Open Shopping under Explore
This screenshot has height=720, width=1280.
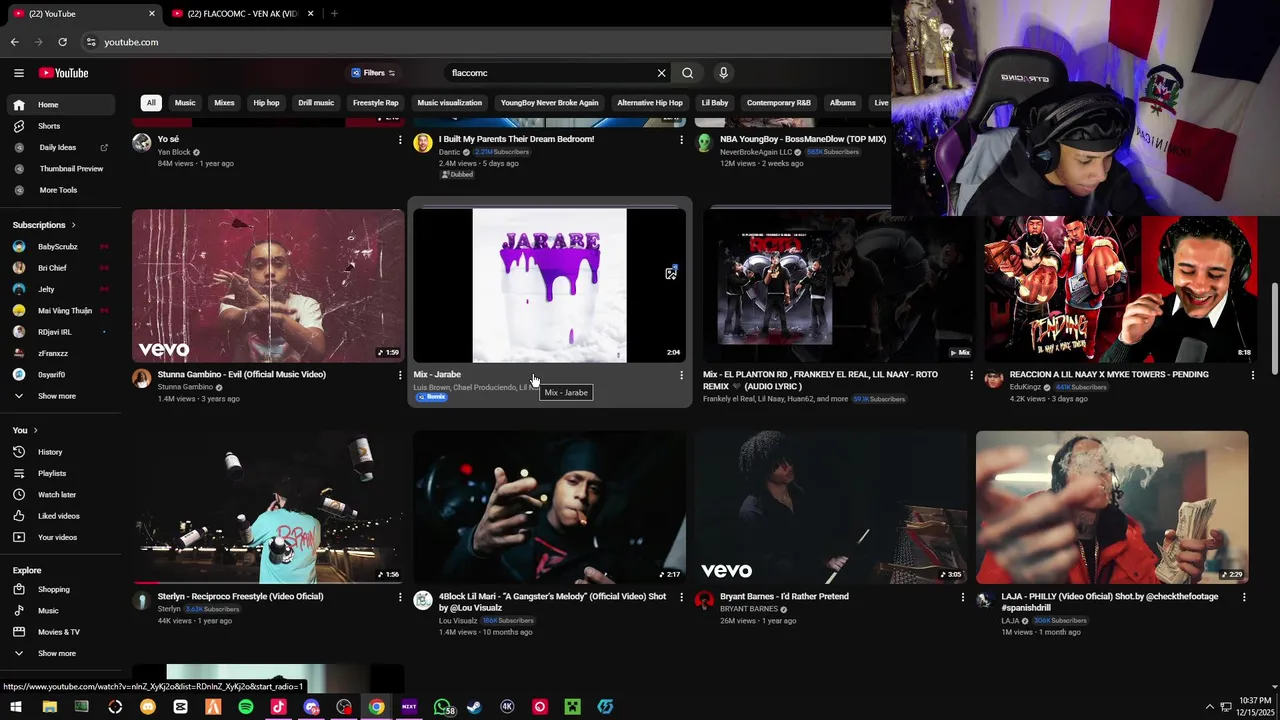click(60, 589)
